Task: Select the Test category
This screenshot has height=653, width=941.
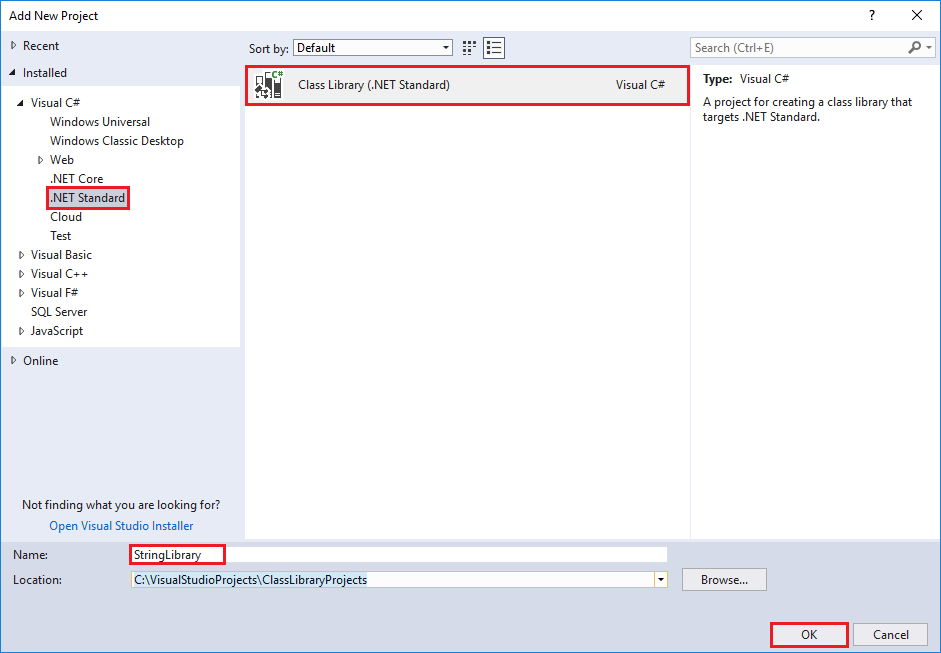Action: [x=61, y=235]
